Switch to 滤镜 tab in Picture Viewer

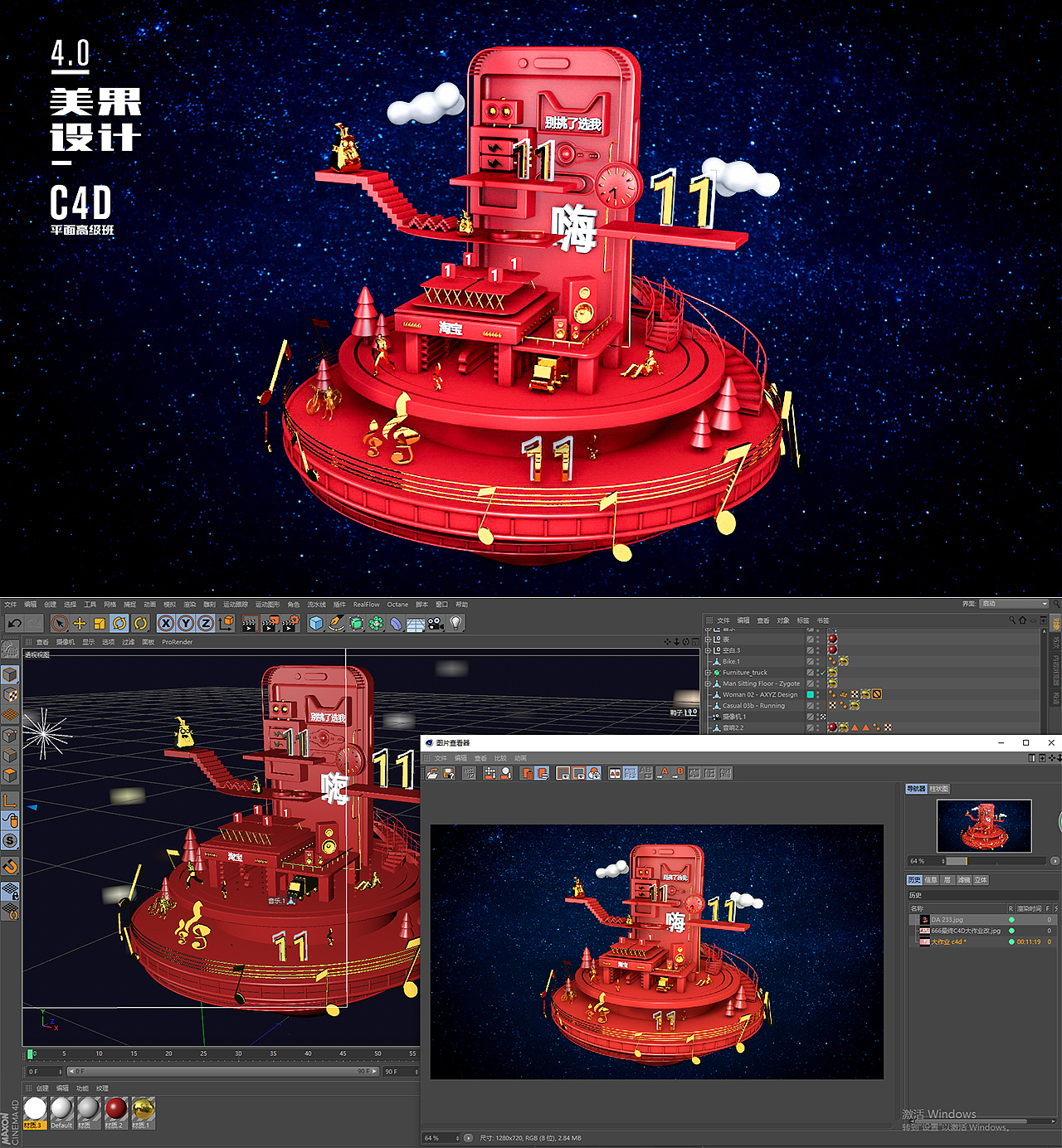(x=964, y=880)
